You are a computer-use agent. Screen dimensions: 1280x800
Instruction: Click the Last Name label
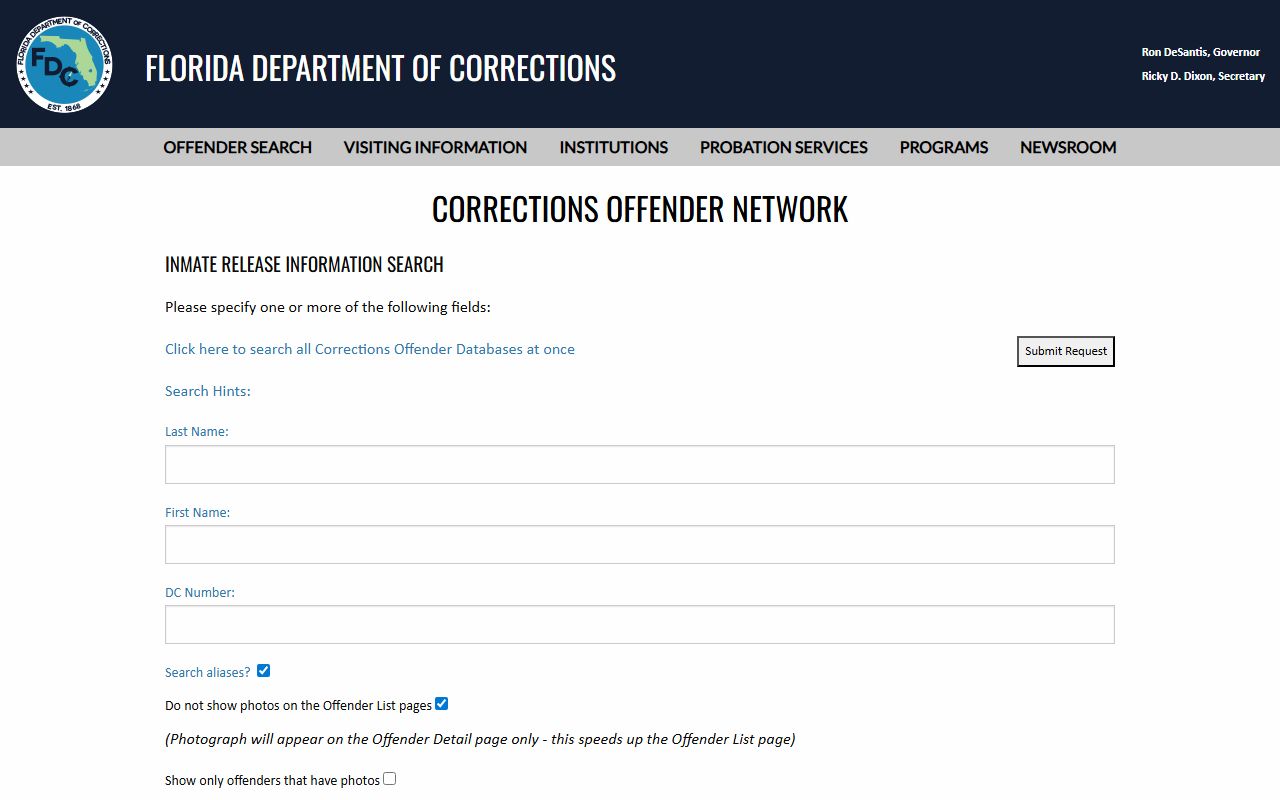click(197, 432)
